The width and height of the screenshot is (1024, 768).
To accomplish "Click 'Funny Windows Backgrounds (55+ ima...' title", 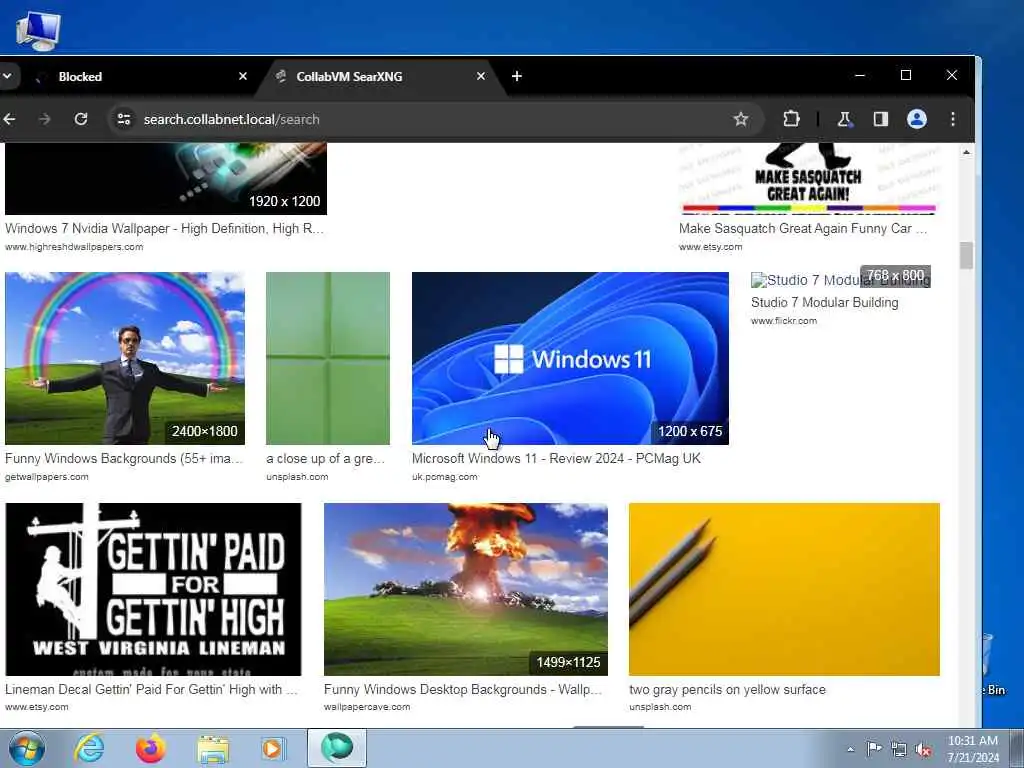I will pos(123,458).
